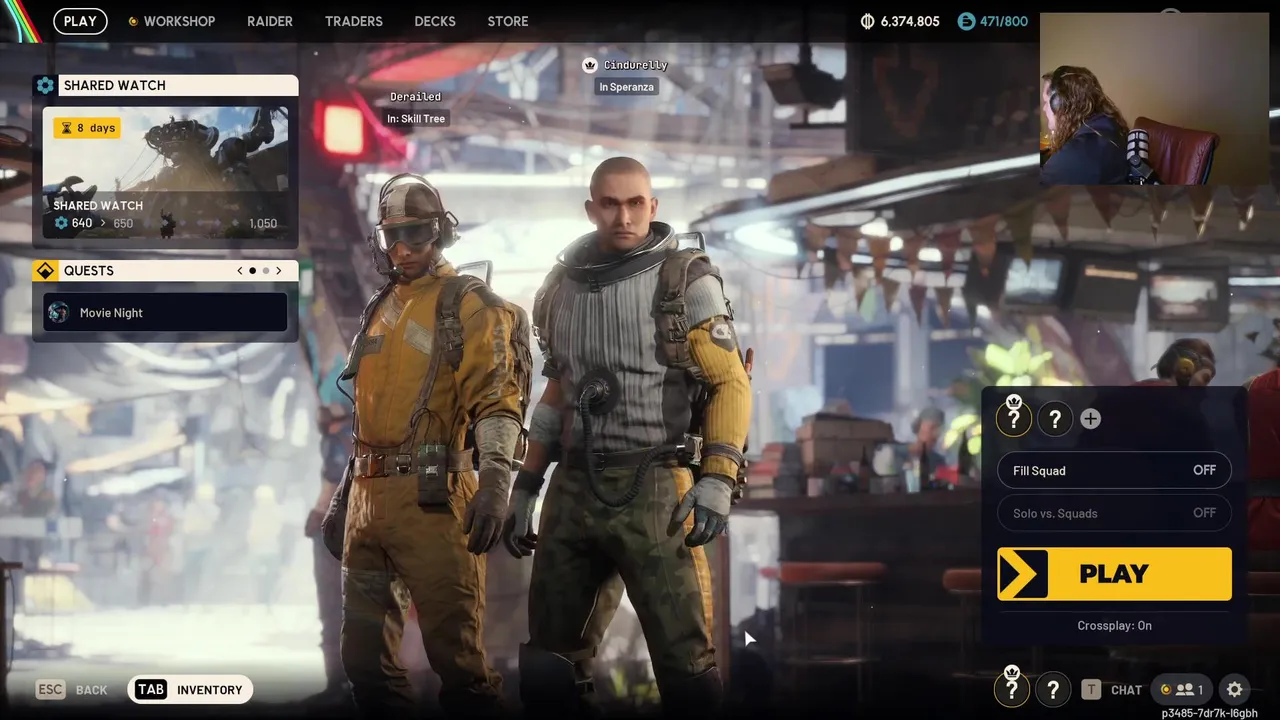The image size is (1280, 720).
Task: Open the Decks tab
Action: (435, 21)
